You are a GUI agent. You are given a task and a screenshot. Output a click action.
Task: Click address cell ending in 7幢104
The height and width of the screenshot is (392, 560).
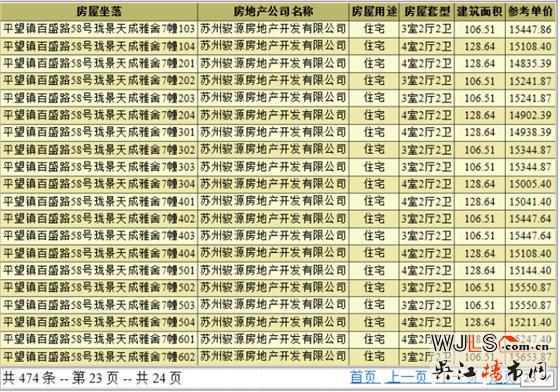[x=99, y=46]
